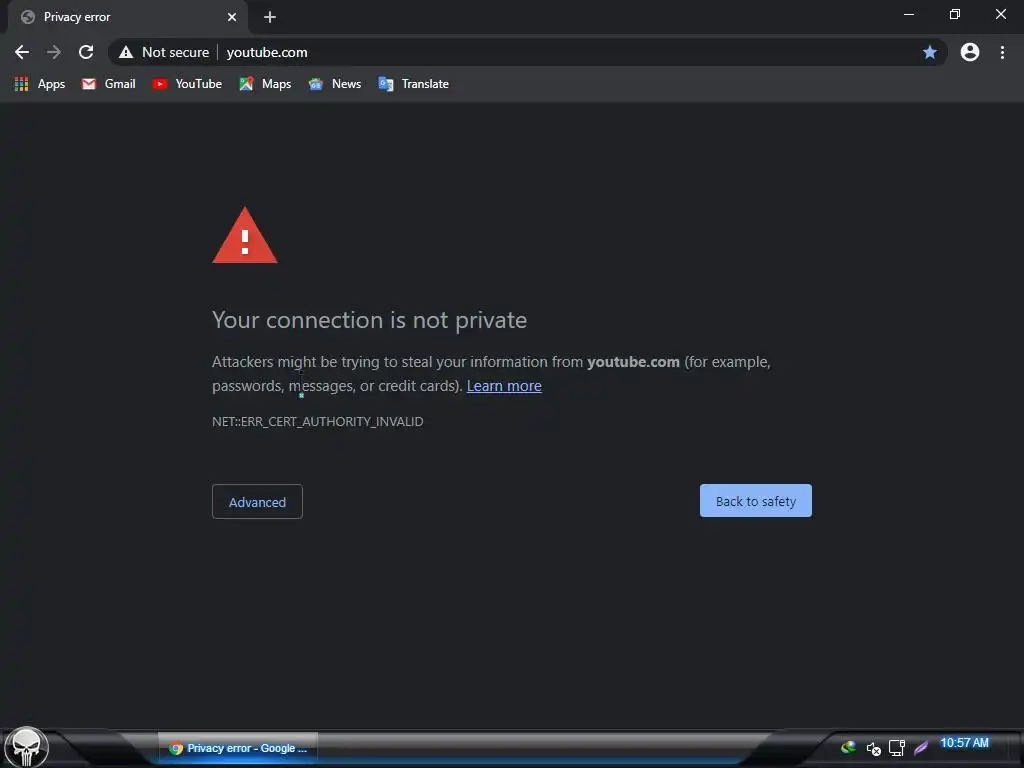Open the Apps bookmark shortcut
Viewport: 1024px width, 768px height.
pyautogui.click(x=40, y=84)
